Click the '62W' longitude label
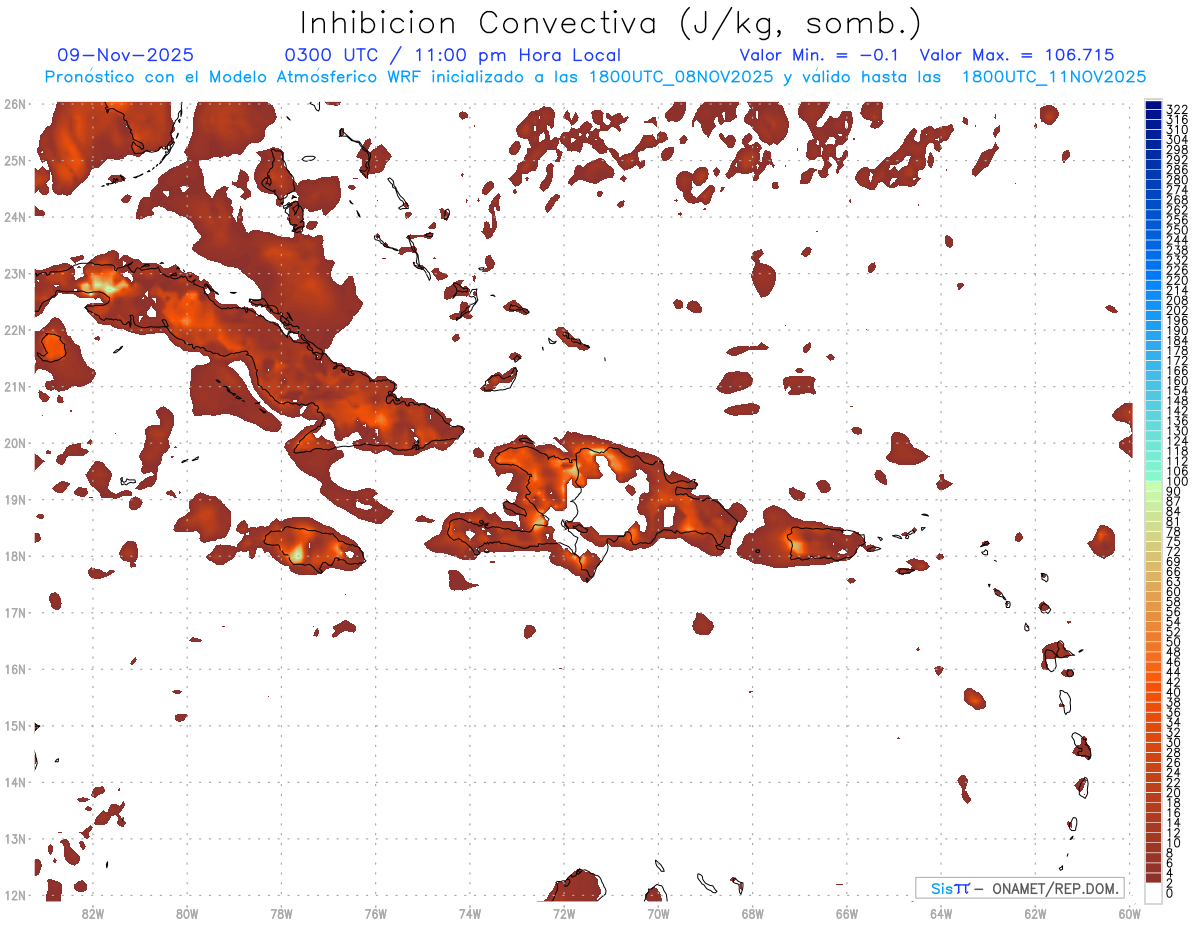This screenshot has width=1200, height=927. [x=1035, y=912]
